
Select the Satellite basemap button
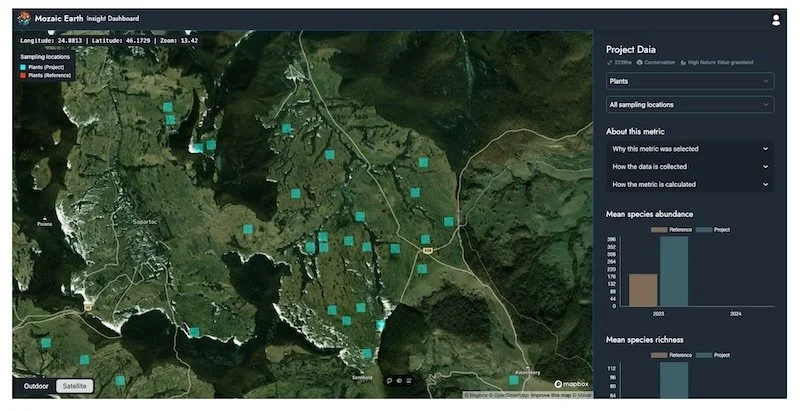pyautogui.click(x=74, y=386)
